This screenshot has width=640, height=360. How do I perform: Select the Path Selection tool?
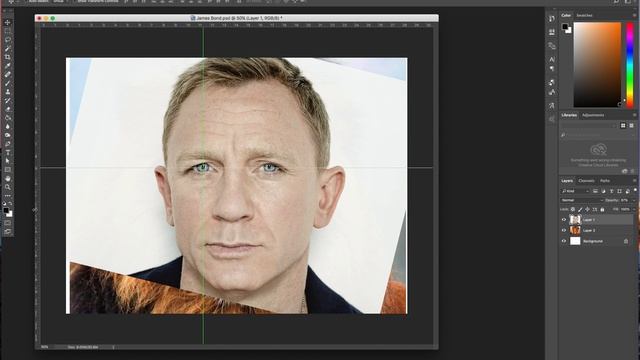click(8, 161)
